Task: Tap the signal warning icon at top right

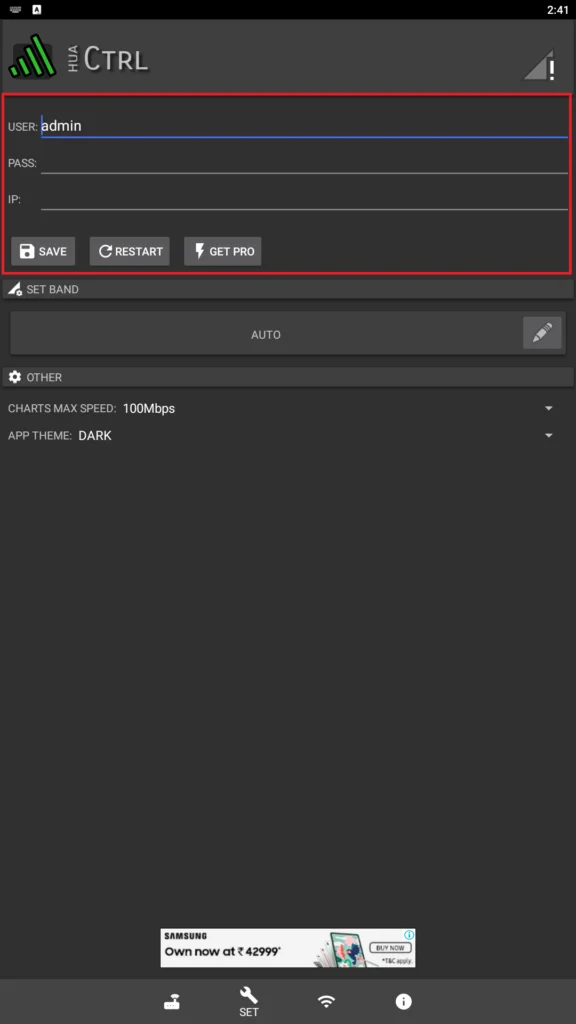Action: (540, 65)
